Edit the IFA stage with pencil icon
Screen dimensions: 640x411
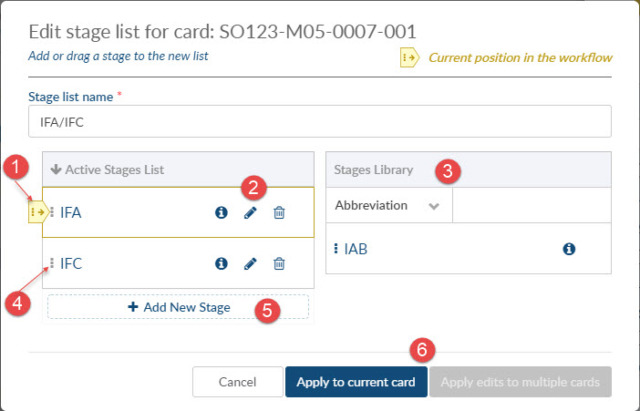(250, 212)
